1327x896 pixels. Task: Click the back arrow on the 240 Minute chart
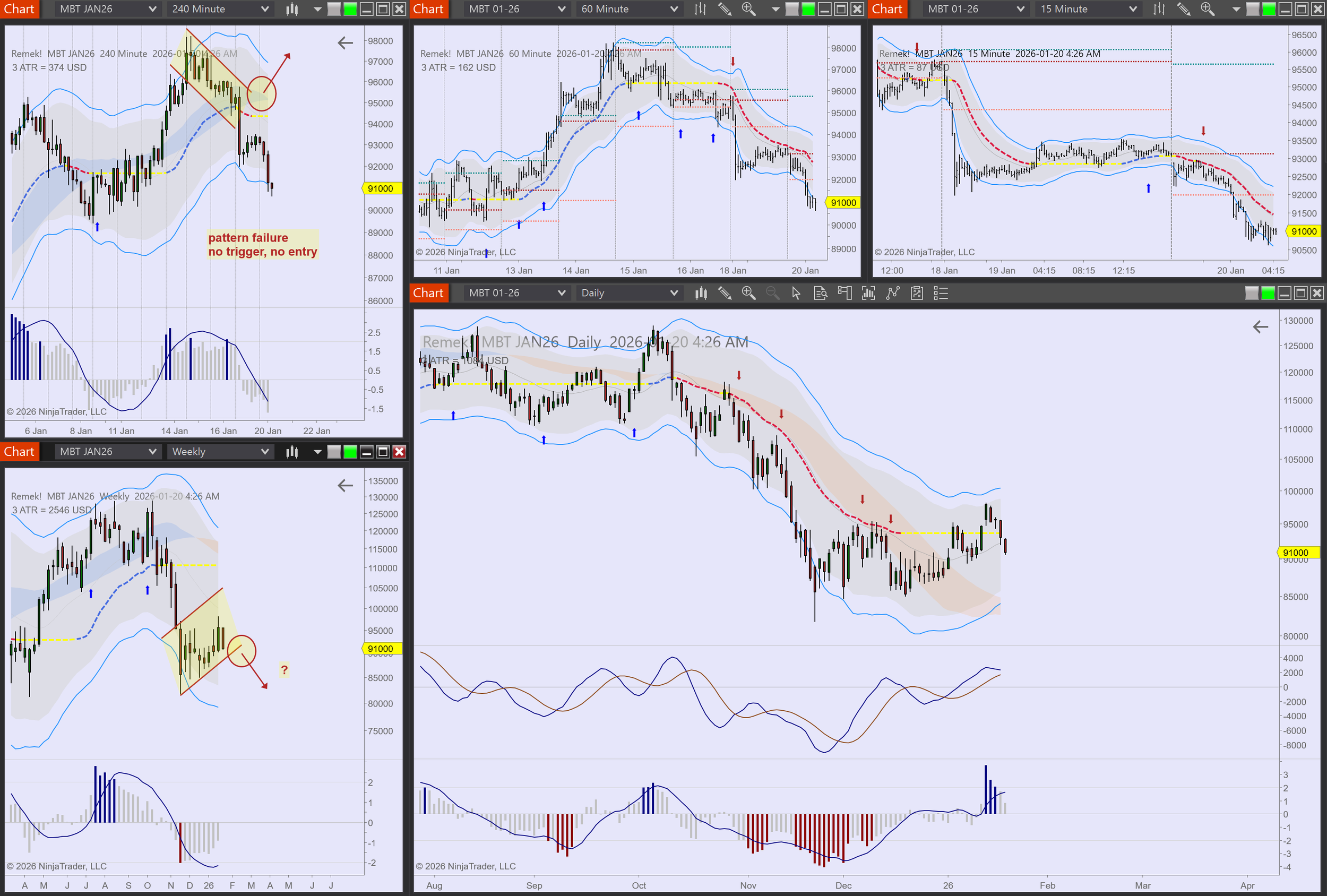coord(346,42)
